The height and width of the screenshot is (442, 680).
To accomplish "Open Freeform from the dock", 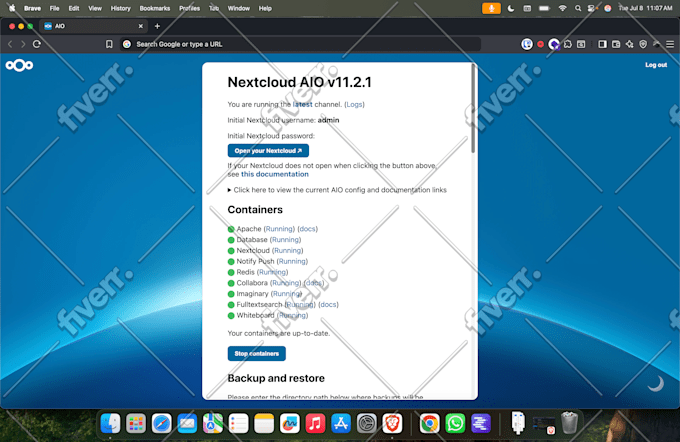I will click(289, 423).
